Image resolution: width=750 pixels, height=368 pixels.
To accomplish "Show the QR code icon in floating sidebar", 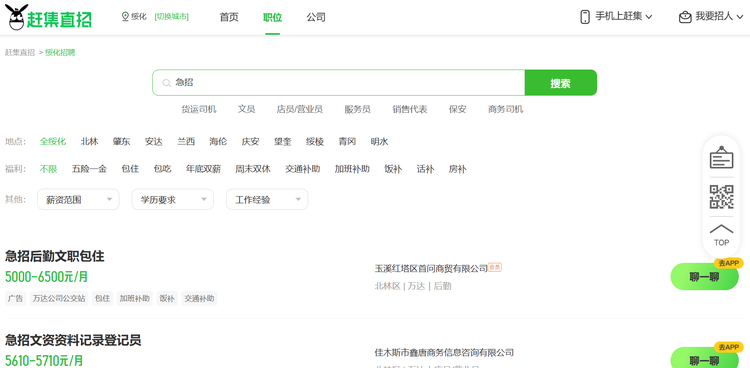I will coord(721,197).
